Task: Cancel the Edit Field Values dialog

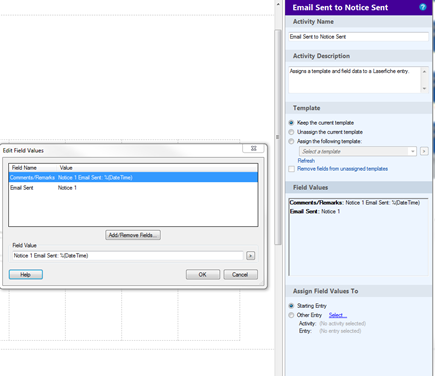Action: click(240, 275)
